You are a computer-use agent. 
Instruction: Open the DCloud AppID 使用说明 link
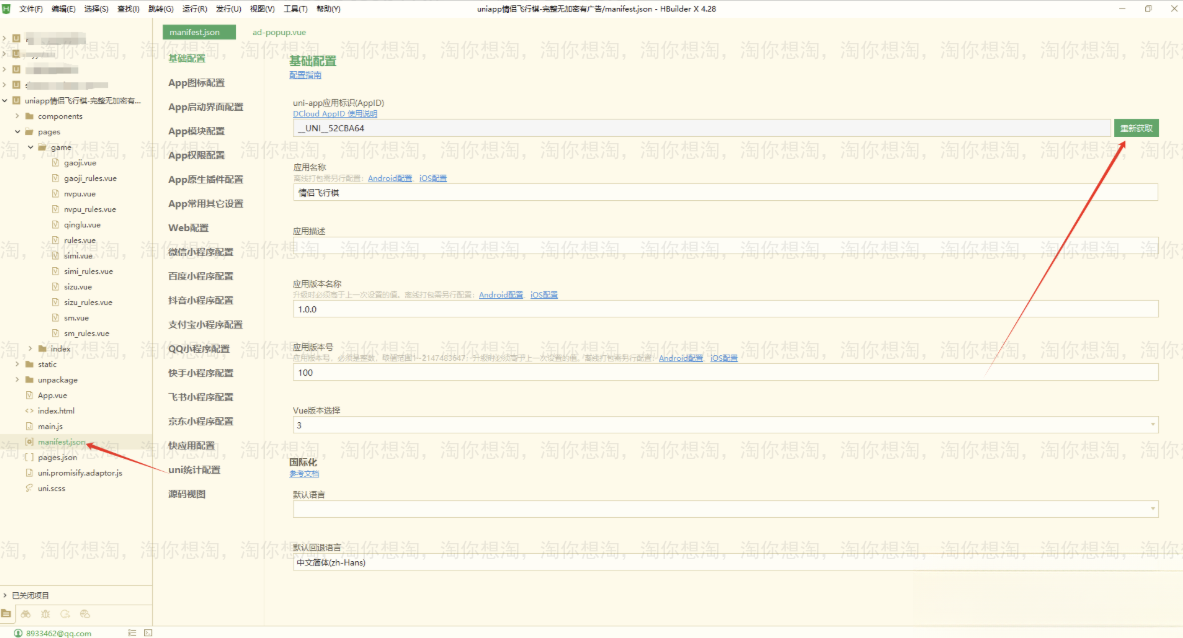pos(335,114)
